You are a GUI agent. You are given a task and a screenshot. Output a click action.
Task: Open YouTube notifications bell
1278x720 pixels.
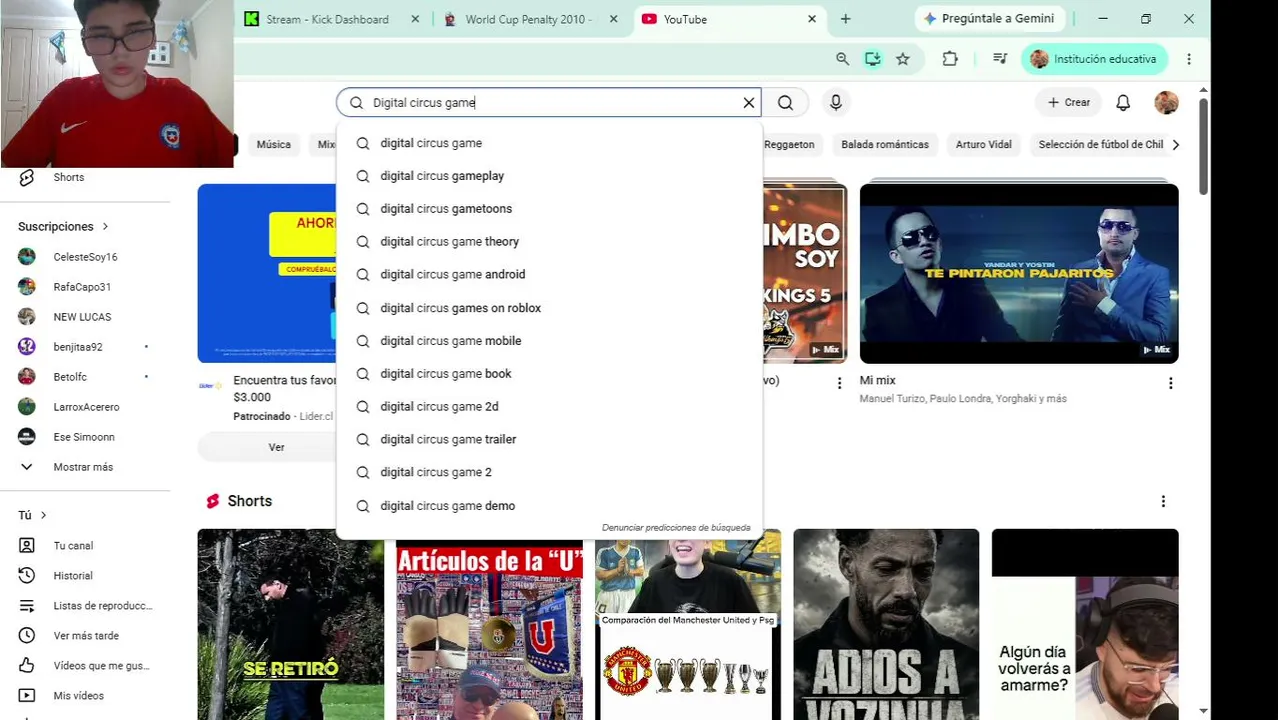(x=1123, y=102)
